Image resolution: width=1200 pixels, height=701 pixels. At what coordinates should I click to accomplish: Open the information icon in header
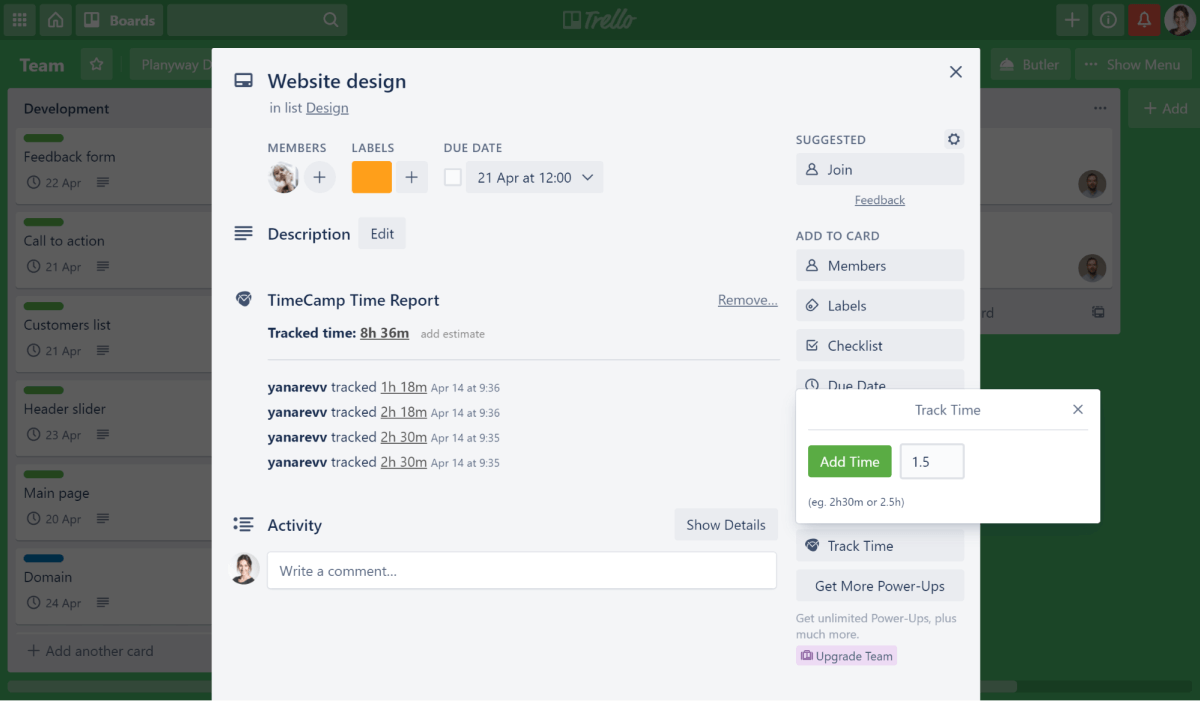(x=1108, y=20)
